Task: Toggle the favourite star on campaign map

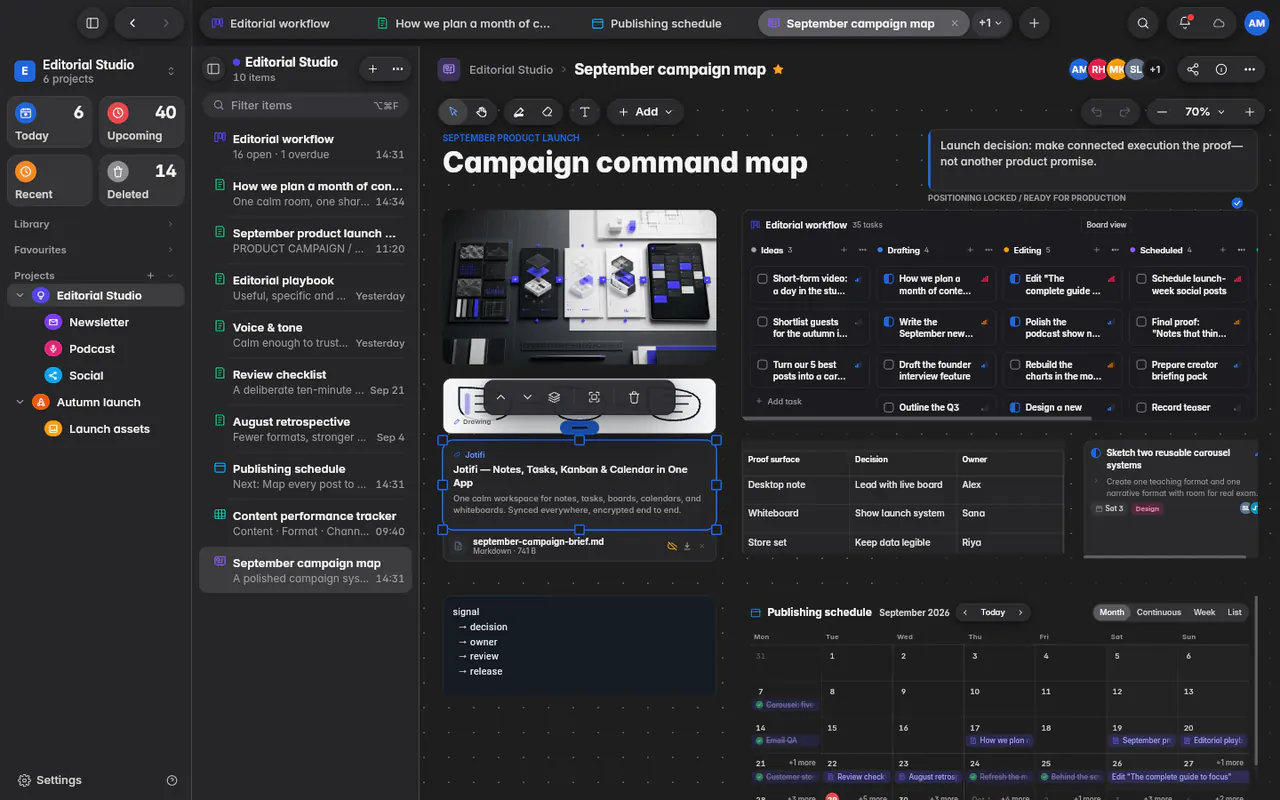Action: pos(779,70)
